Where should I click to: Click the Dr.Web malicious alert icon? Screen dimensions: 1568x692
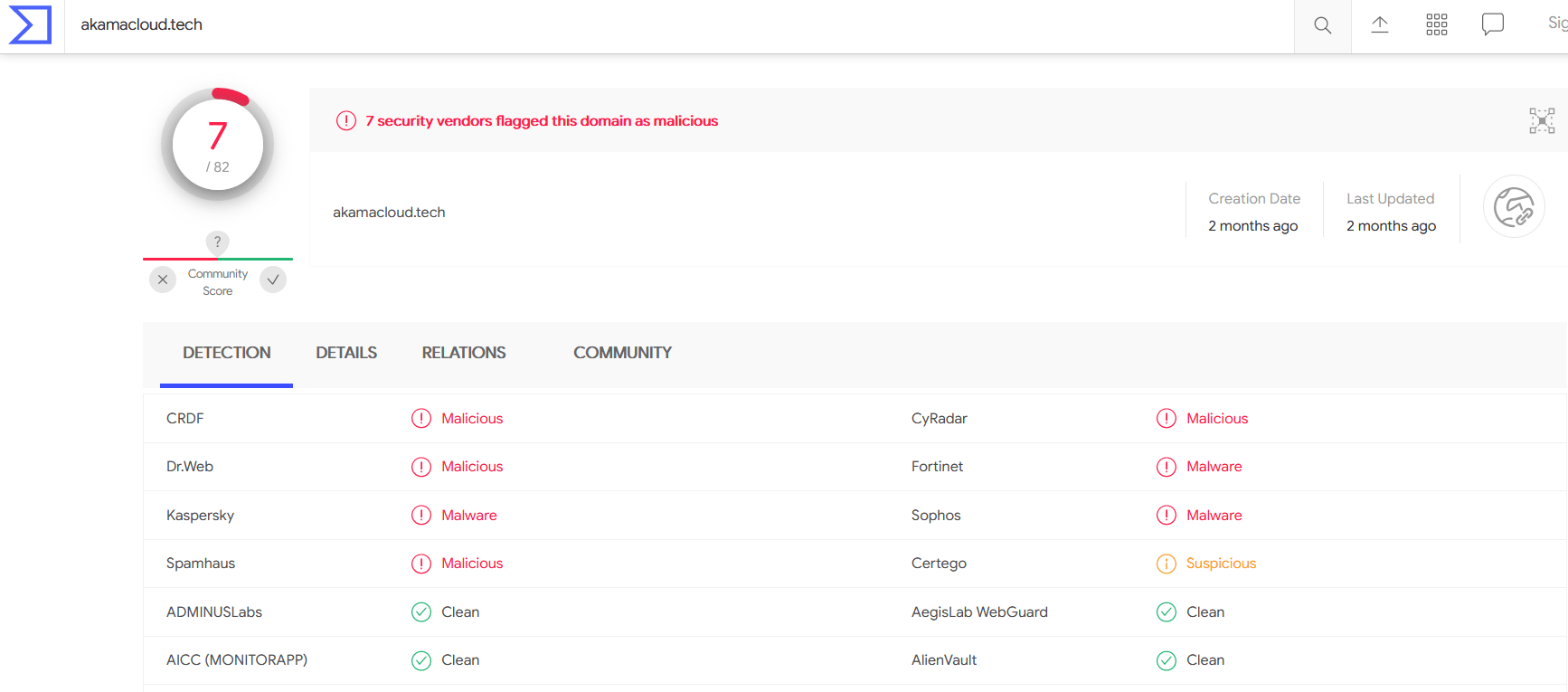[421, 467]
